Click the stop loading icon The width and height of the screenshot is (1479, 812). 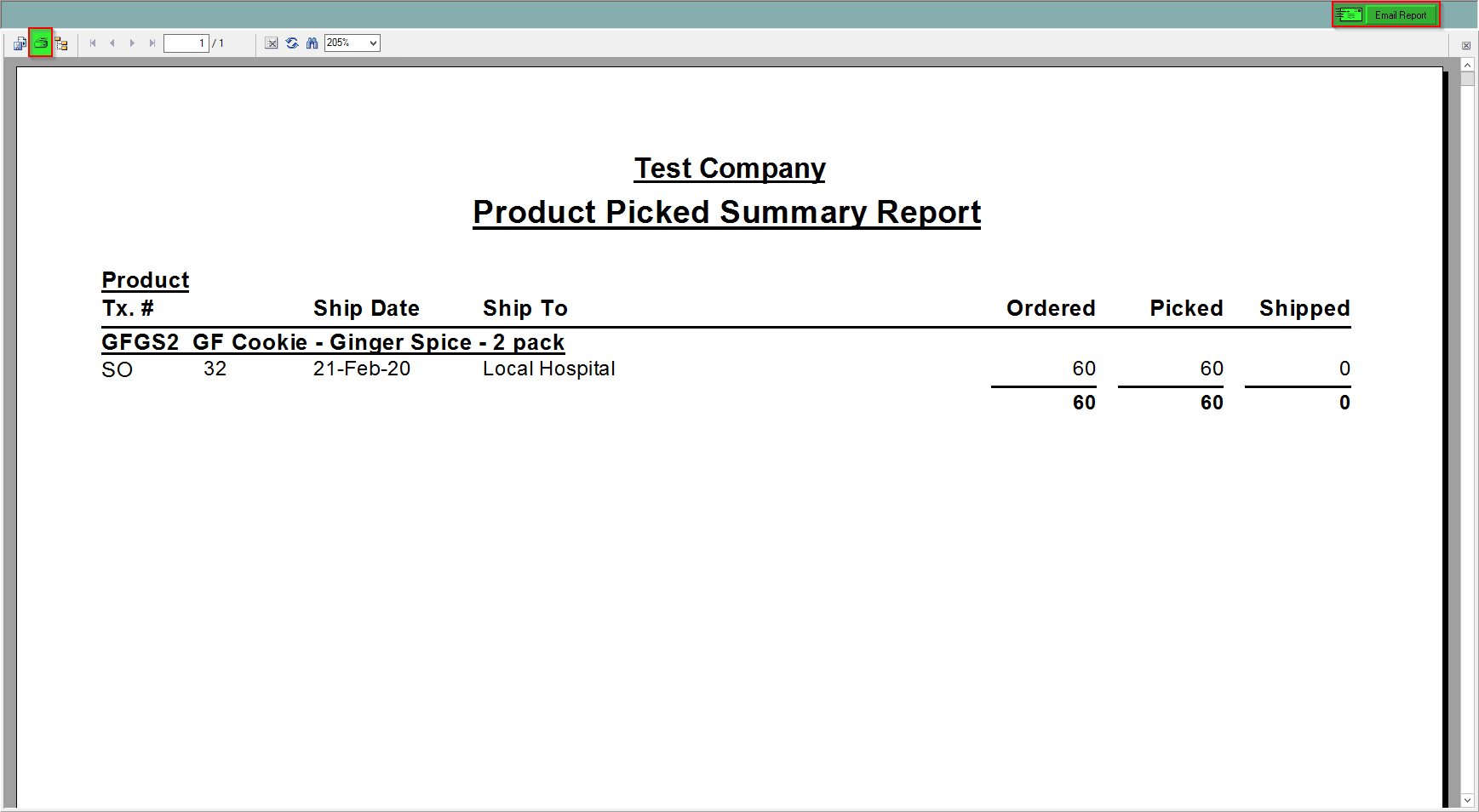click(271, 43)
